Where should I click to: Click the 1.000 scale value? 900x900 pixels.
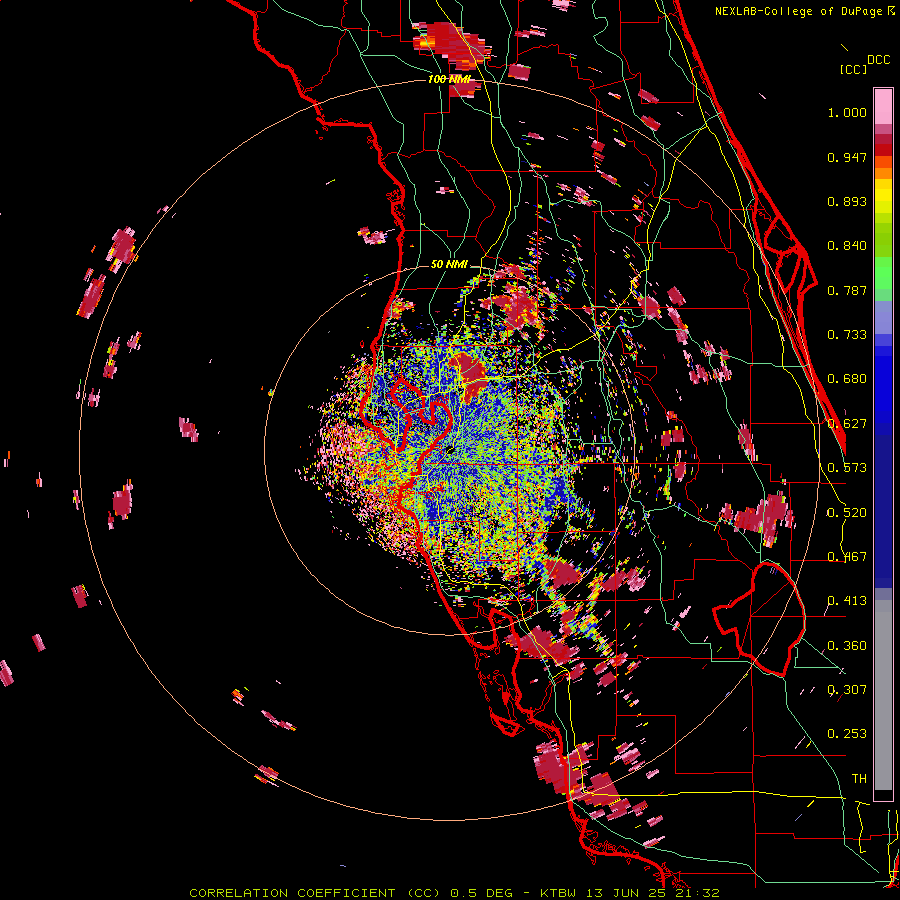pyautogui.click(x=847, y=112)
